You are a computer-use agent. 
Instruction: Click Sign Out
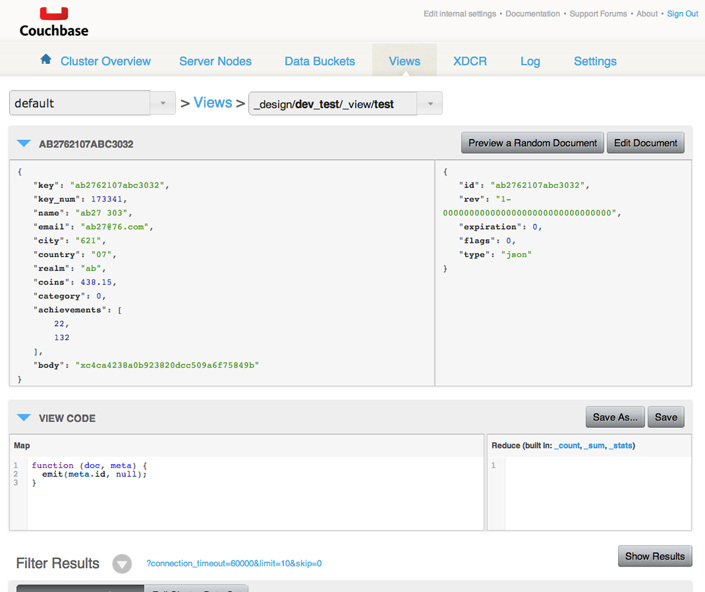coord(682,14)
